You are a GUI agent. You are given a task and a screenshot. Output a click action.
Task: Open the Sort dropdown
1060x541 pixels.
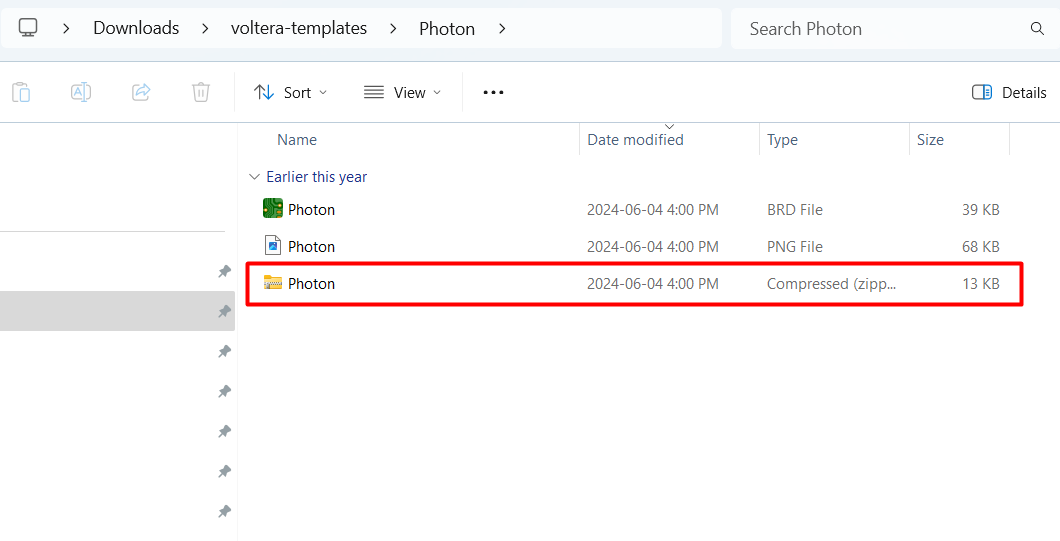click(290, 93)
